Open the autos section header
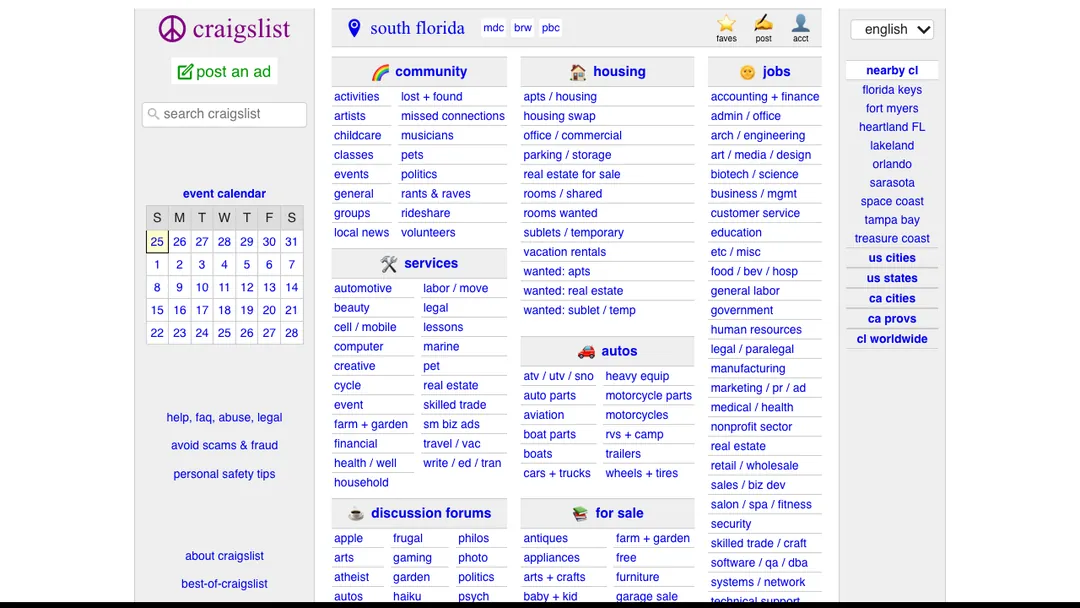Screen dimensions: 1080x608 click(x=619, y=351)
